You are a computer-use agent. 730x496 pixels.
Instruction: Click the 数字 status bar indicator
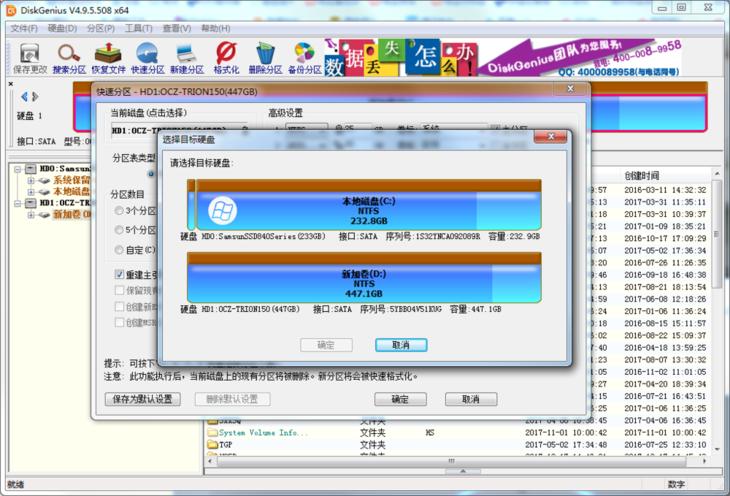[x=676, y=484]
